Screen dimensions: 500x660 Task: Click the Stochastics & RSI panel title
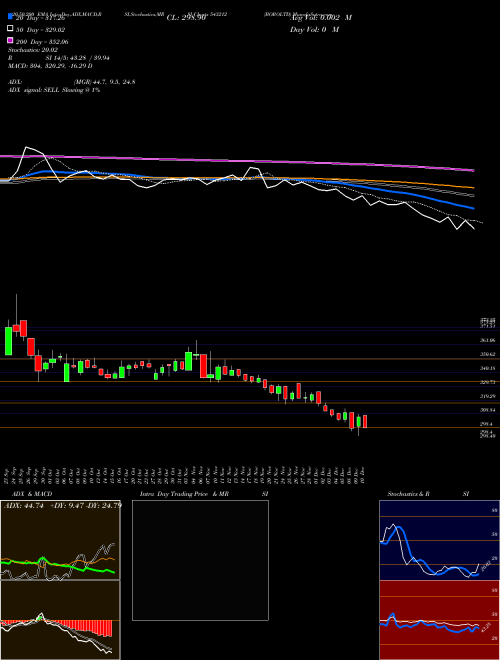coord(428,494)
